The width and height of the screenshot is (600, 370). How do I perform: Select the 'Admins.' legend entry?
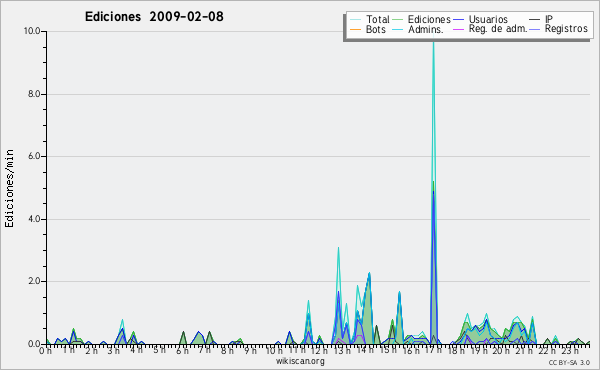(426, 29)
